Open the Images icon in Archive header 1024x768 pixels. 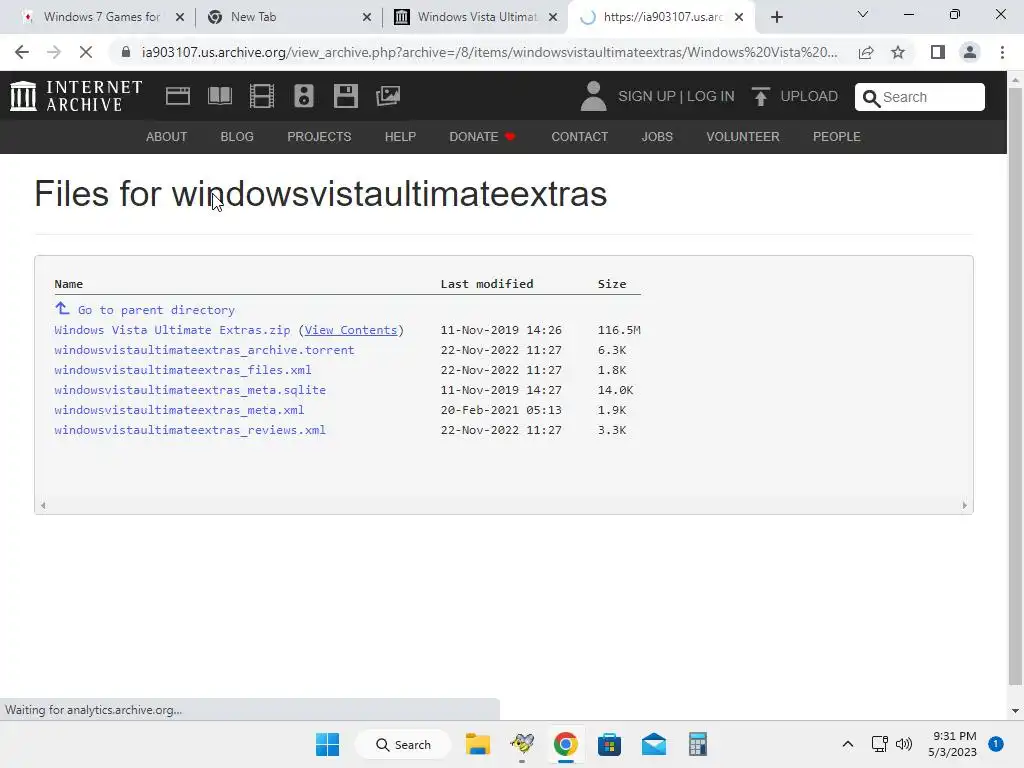pos(388,96)
